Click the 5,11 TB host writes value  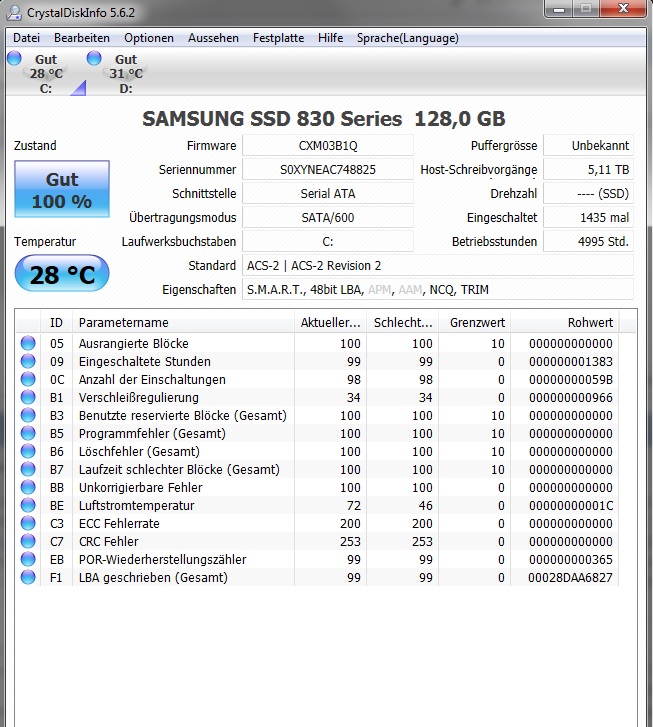tap(589, 170)
